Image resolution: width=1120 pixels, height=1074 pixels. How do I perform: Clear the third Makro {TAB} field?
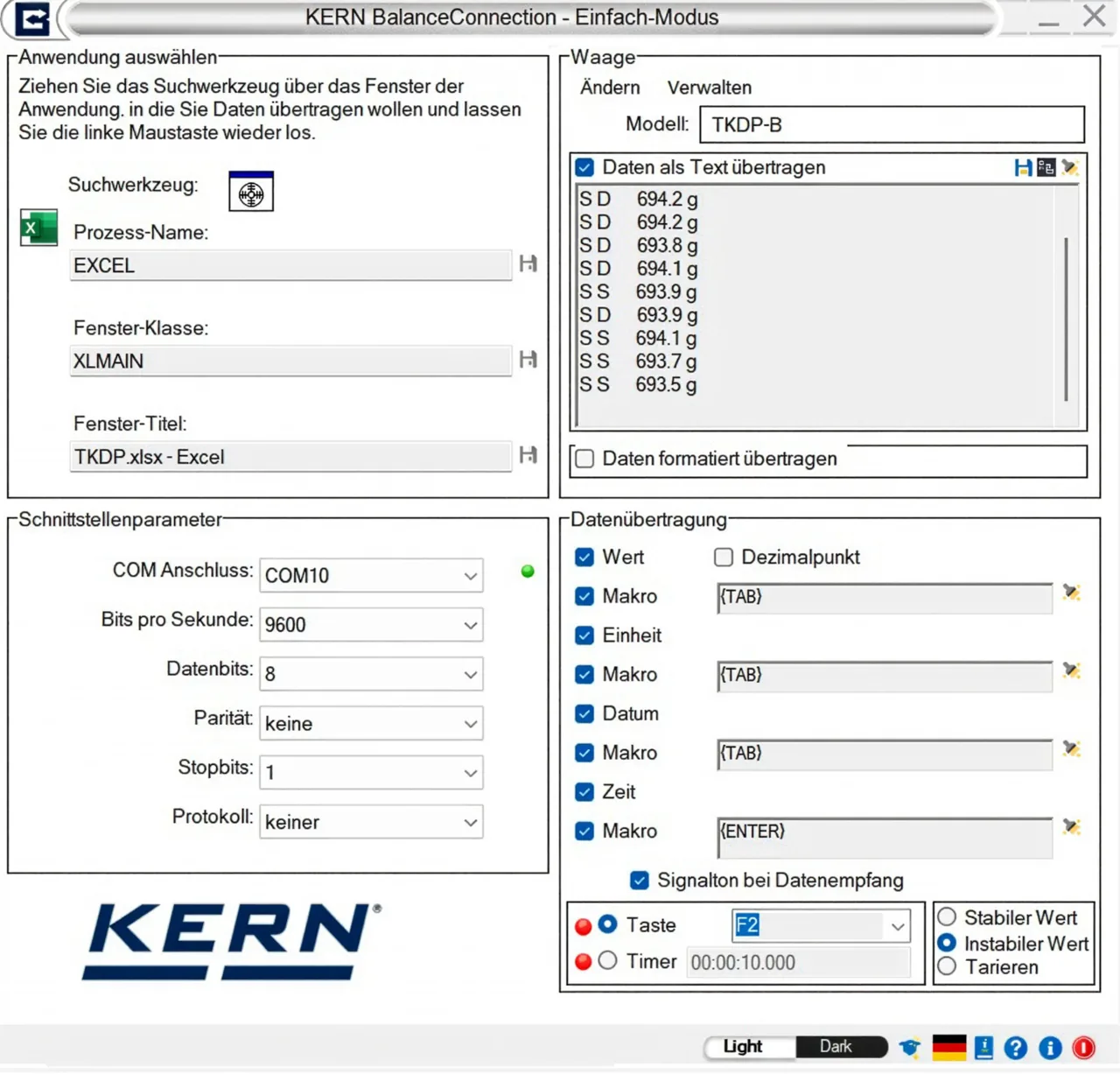click(x=1072, y=748)
